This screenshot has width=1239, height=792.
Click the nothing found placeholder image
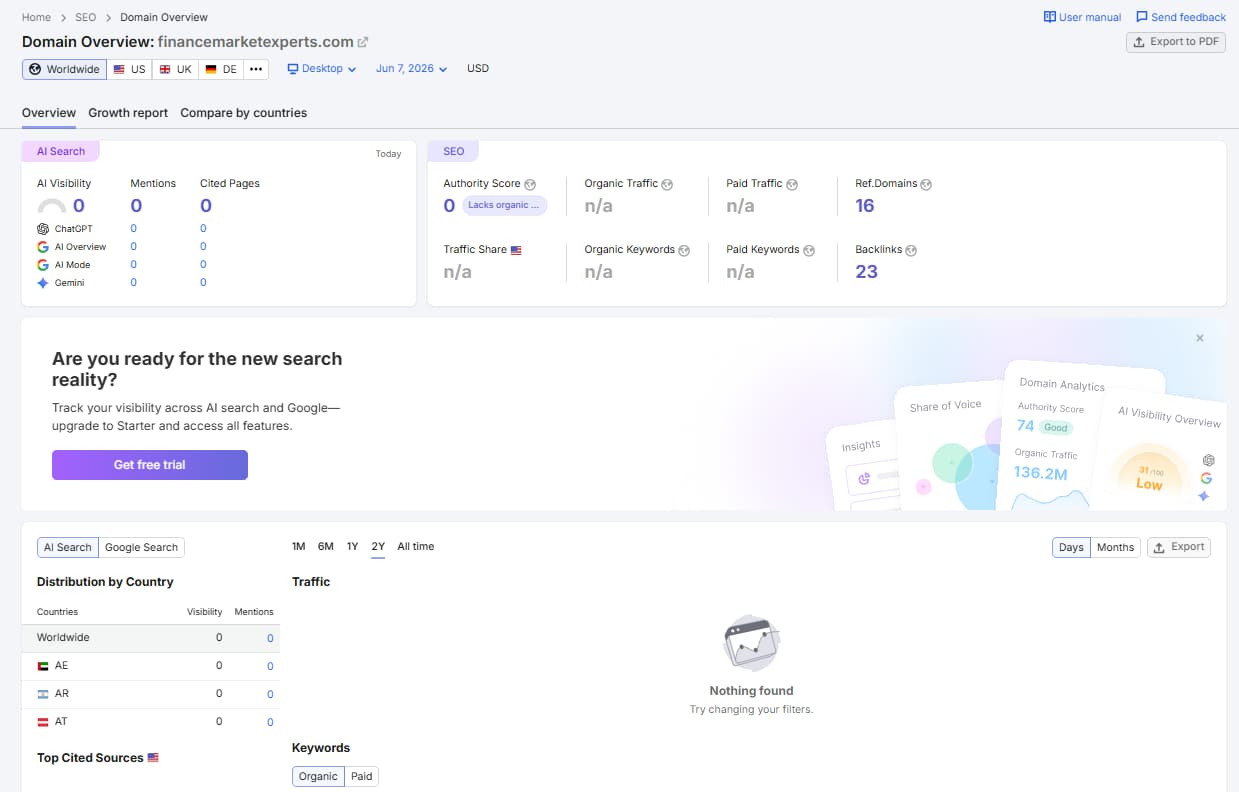[x=751, y=644]
